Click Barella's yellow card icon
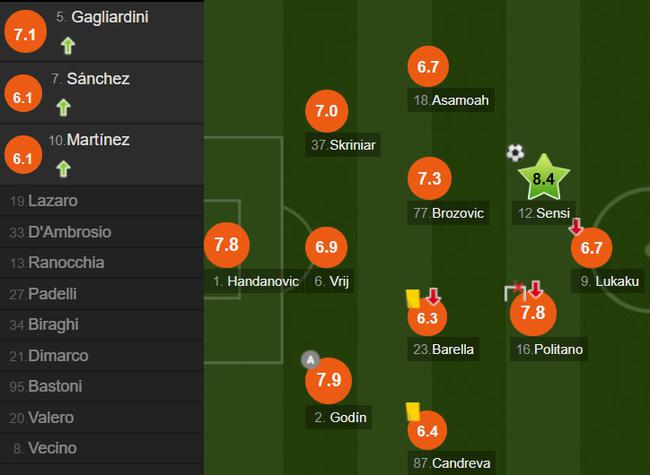 [413, 298]
